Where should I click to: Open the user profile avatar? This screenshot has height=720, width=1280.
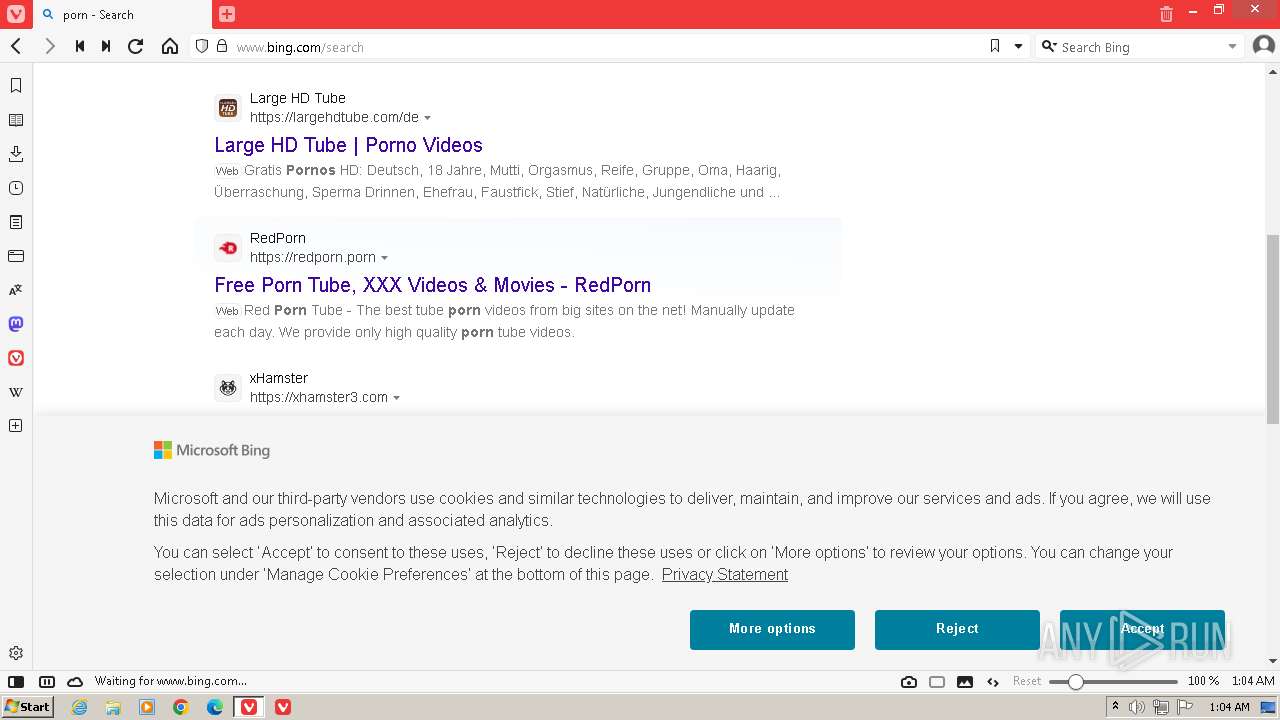(1264, 46)
